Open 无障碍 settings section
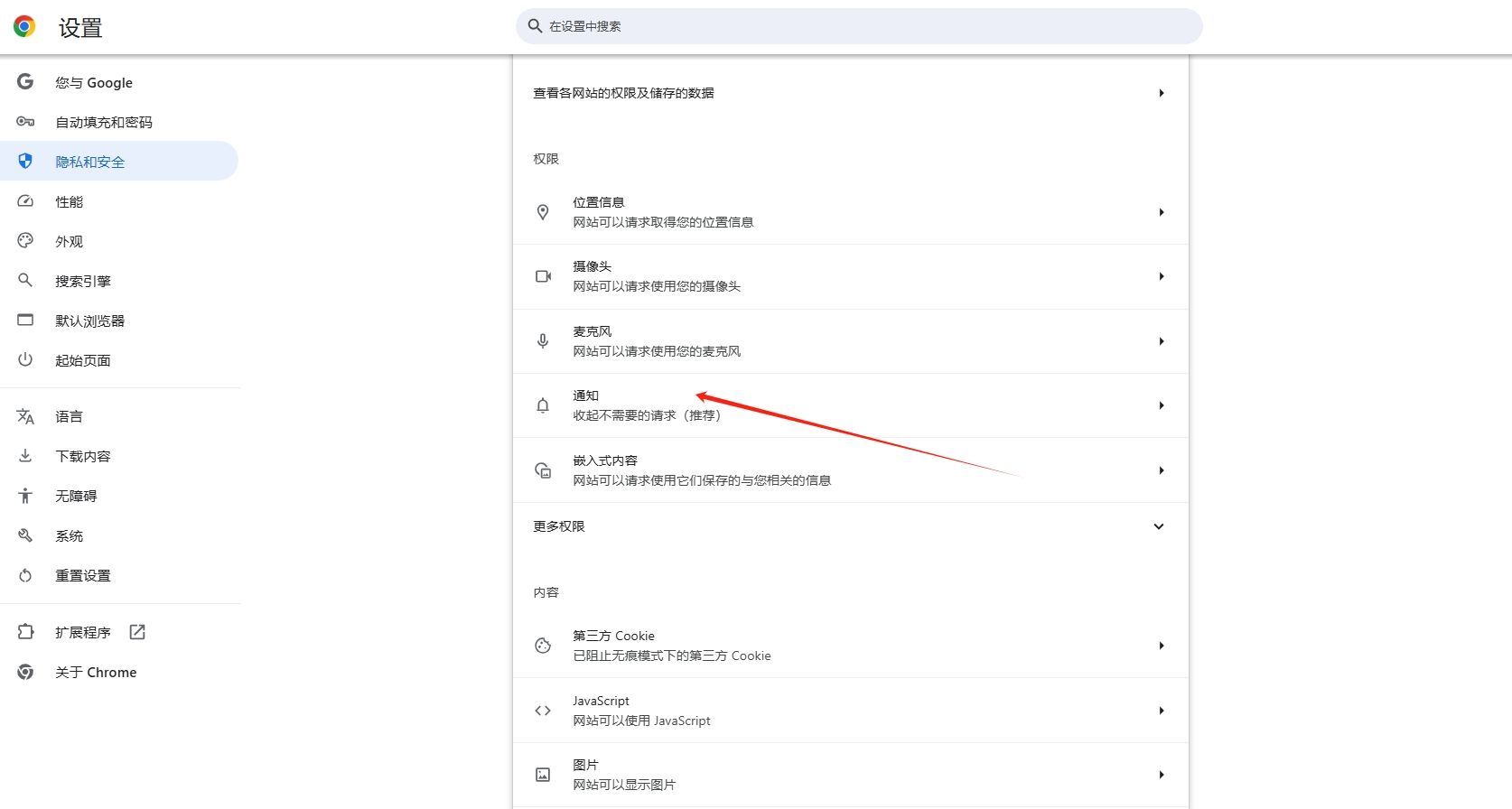The width and height of the screenshot is (1512, 809). (x=119, y=496)
